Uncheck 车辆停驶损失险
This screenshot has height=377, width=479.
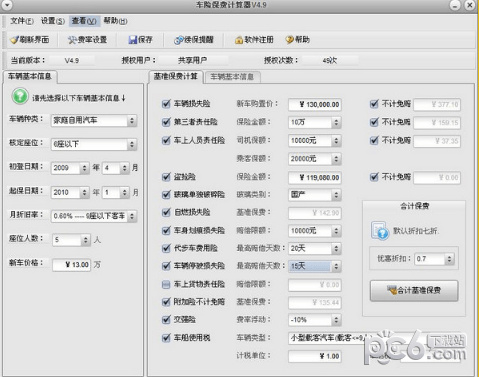[x=166, y=266]
